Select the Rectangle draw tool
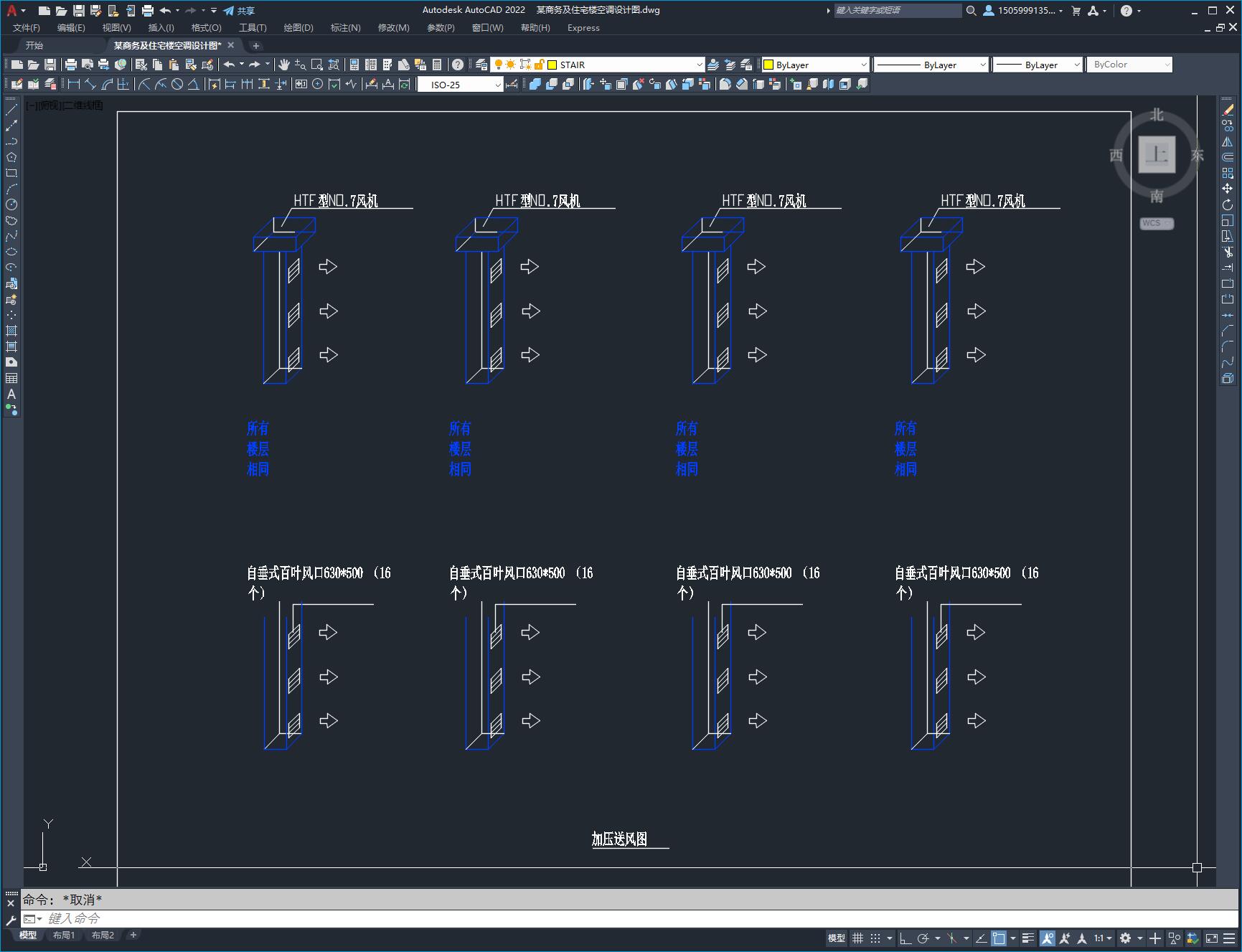Viewport: 1242px width, 952px height. pos(11,173)
